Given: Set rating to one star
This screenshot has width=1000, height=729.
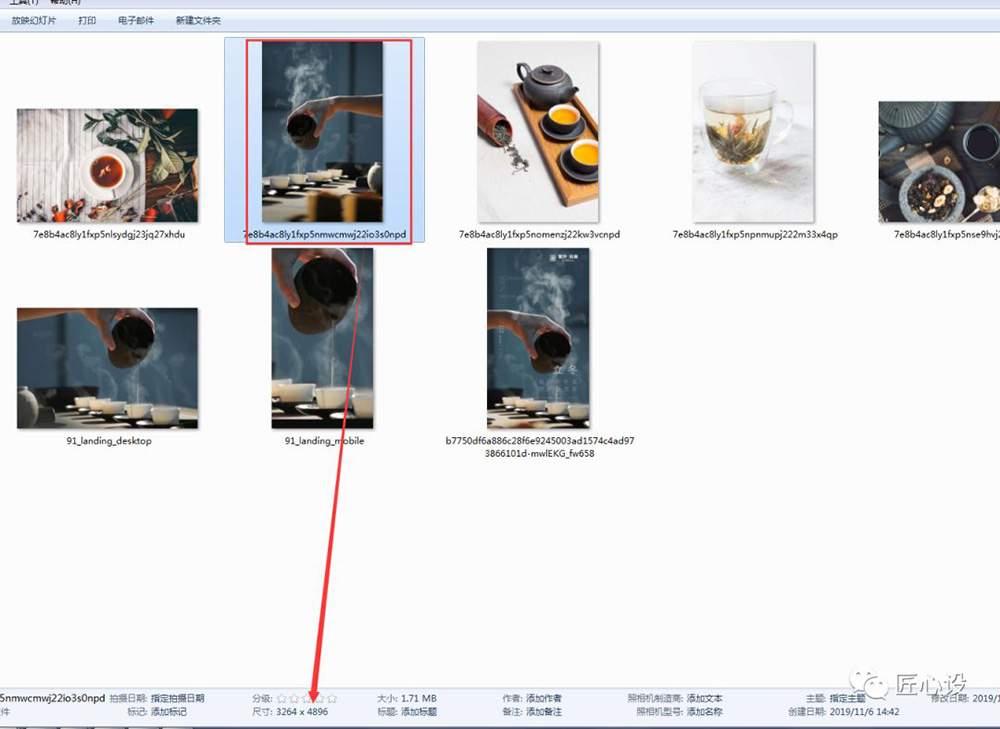Looking at the screenshot, I should [x=281, y=698].
